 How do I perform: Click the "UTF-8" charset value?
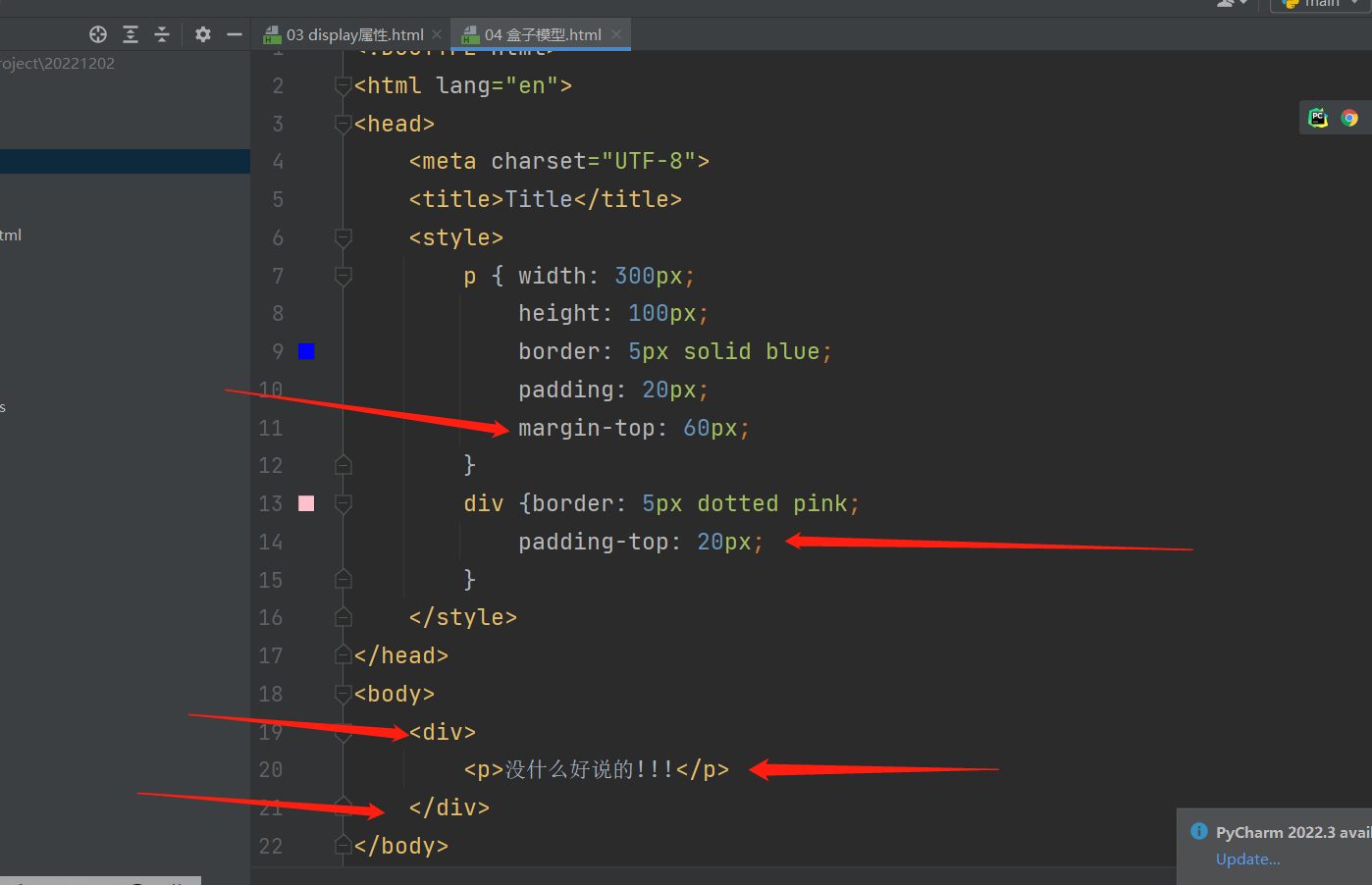pos(649,161)
